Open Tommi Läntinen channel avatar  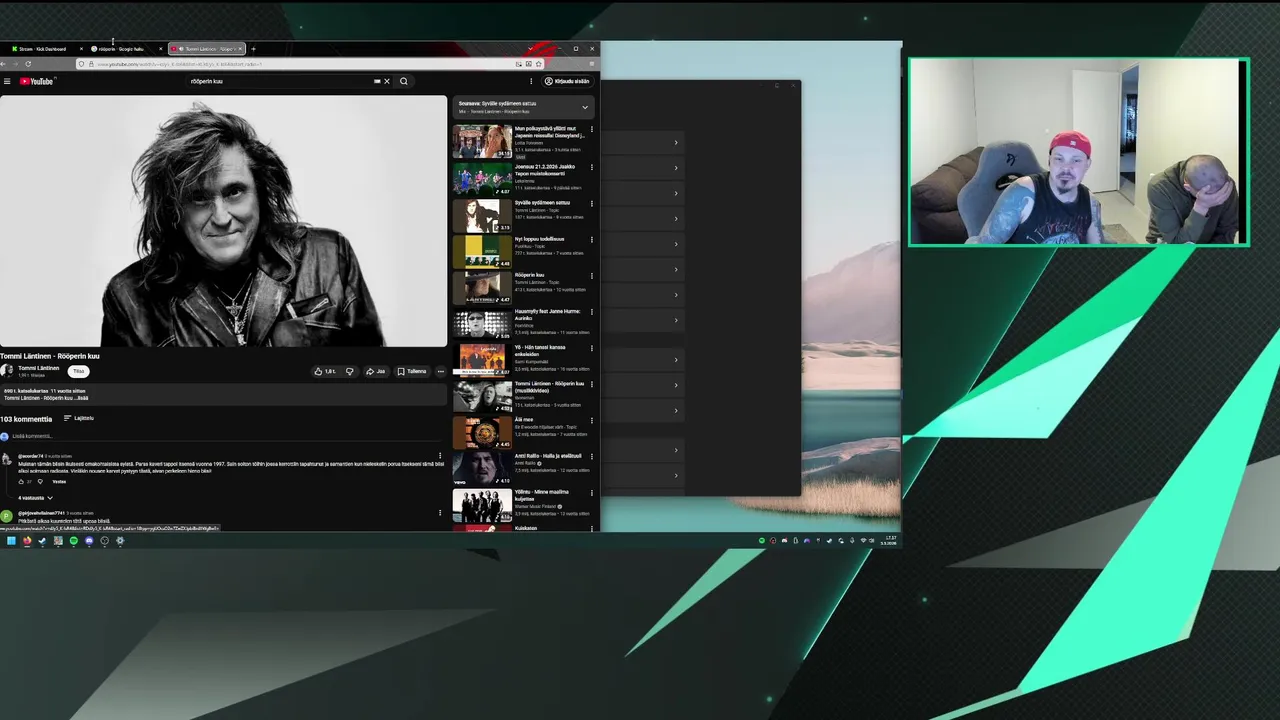click(x=7, y=371)
